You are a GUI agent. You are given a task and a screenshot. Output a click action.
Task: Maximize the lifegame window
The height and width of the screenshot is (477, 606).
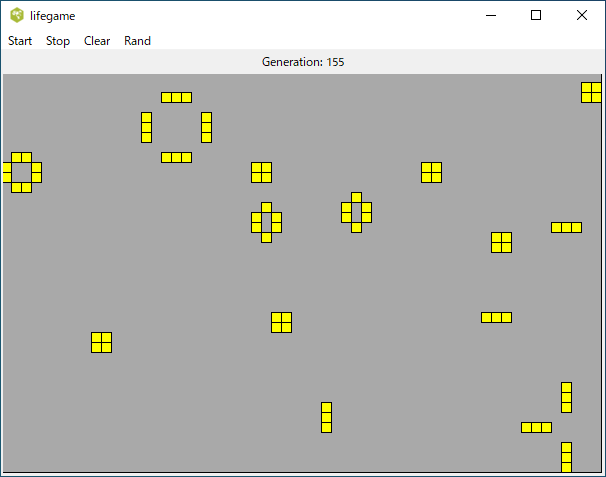[x=536, y=15]
